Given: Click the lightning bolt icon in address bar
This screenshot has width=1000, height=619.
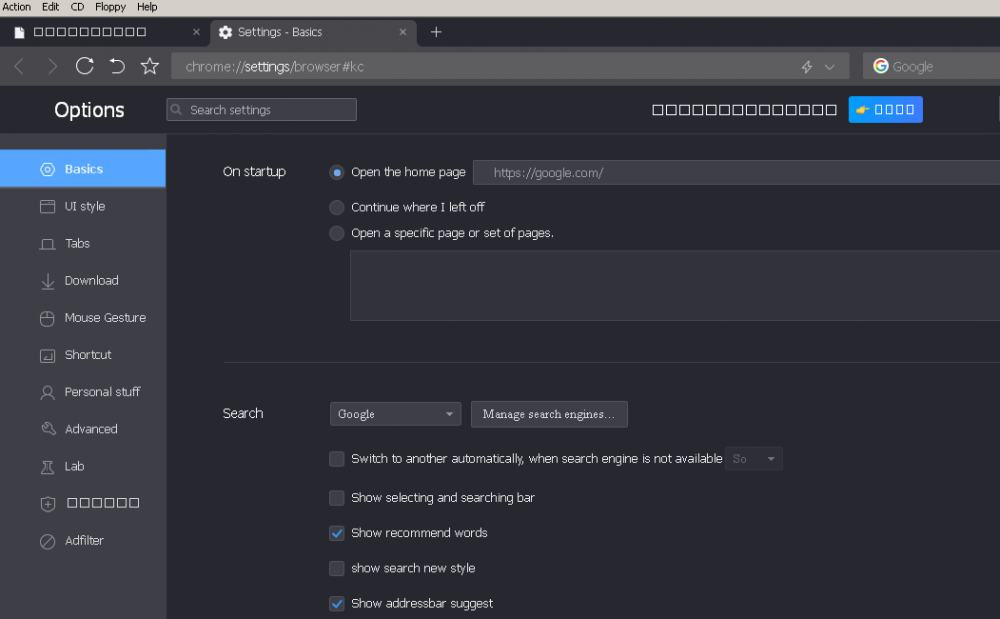Looking at the screenshot, I should pyautogui.click(x=807, y=67).
